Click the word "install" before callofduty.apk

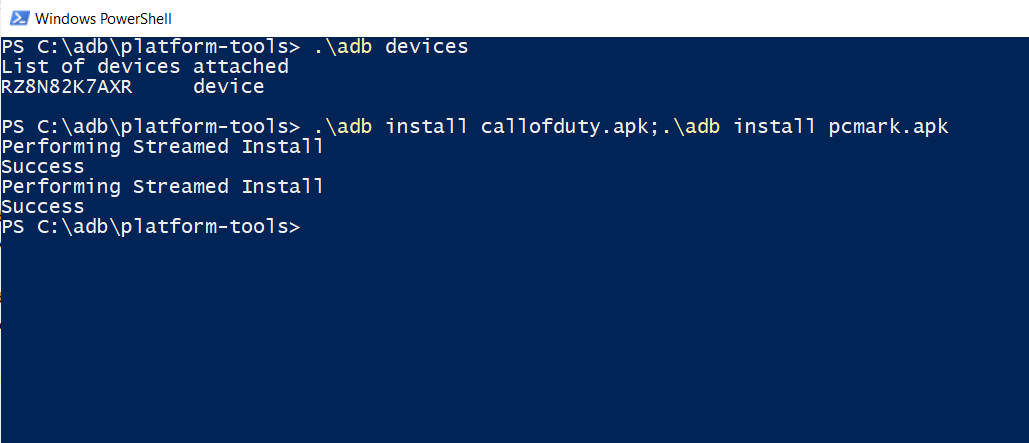(x=427, y=127)
